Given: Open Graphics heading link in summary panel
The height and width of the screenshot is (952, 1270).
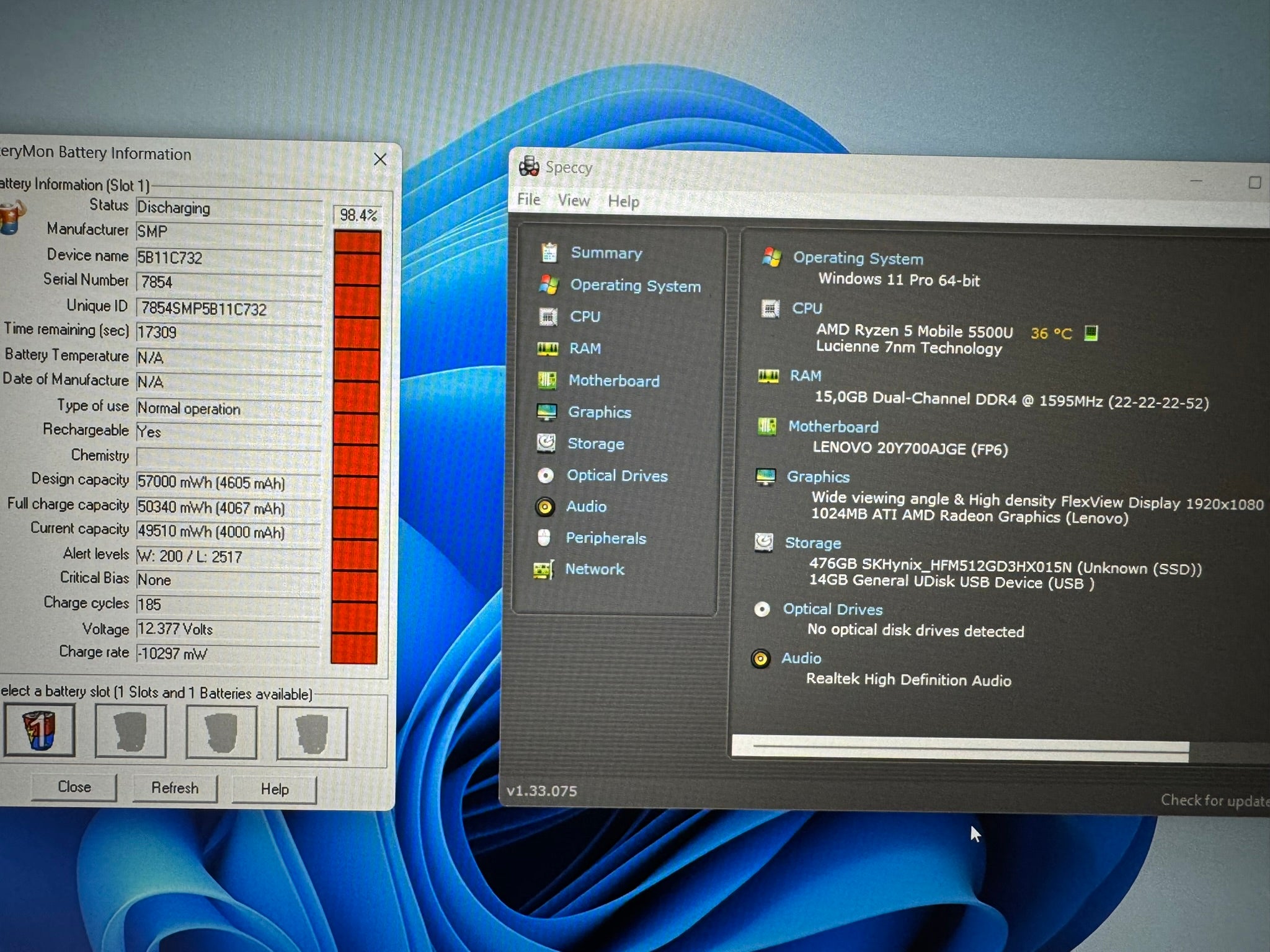Looking at the screenshot, I should (818, 477).
